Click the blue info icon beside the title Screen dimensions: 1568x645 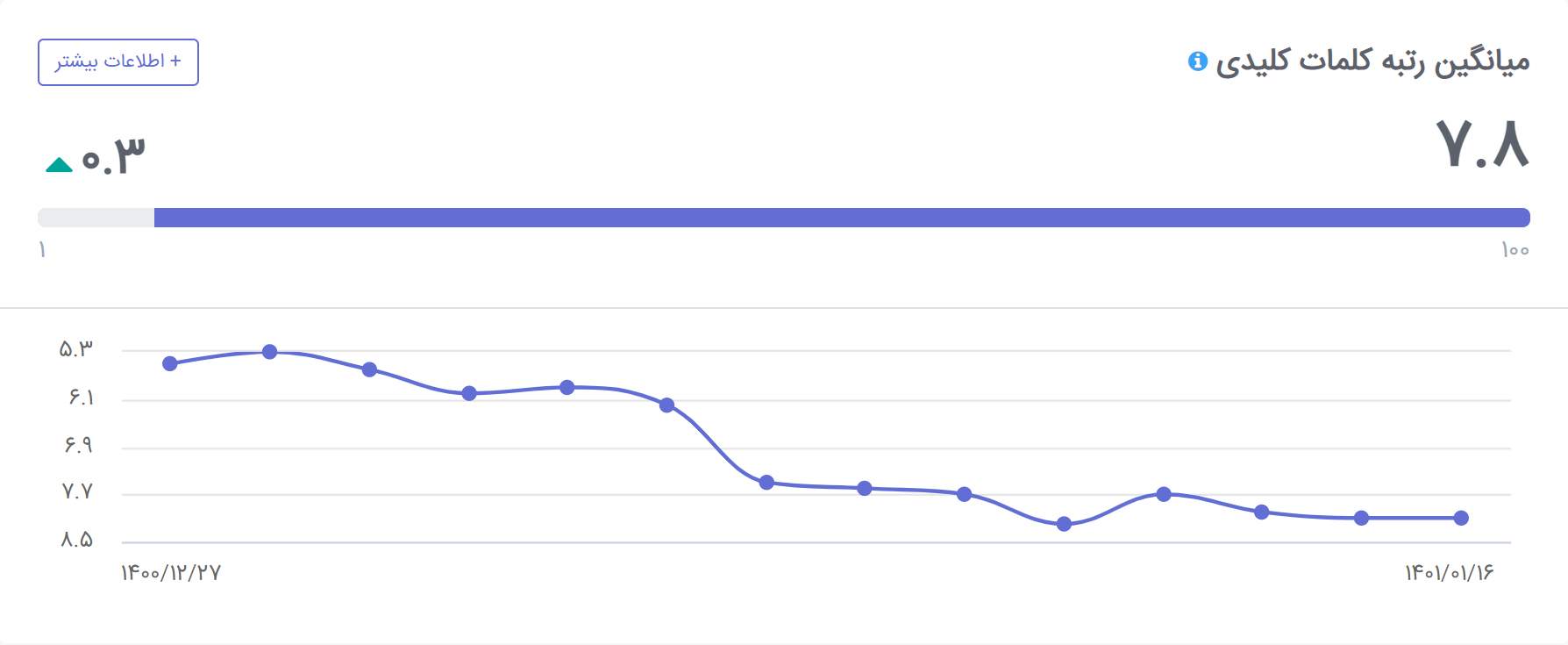(x=1197, y=61)
